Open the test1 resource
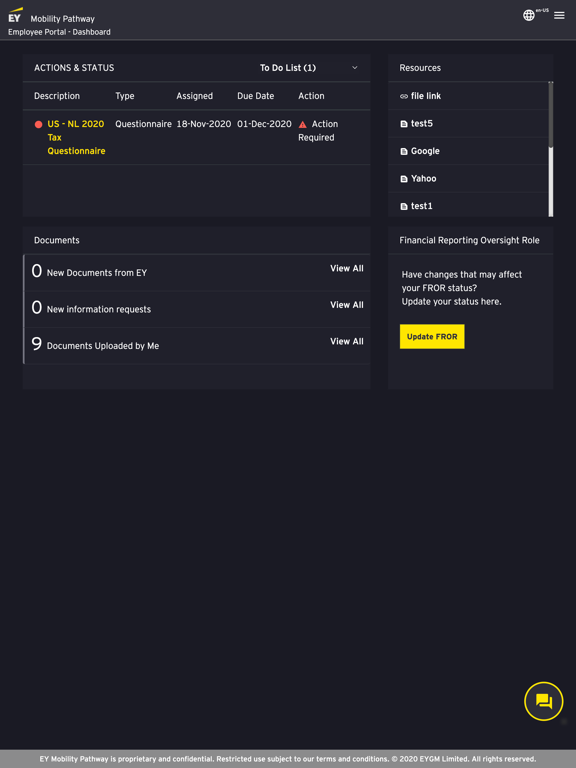 pyautogui.click(x=421, y=206)
